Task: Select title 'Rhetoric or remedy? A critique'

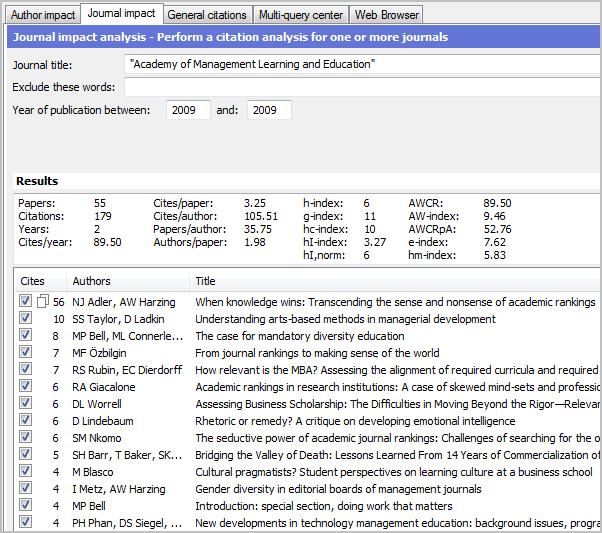Action: click(355, 421)
